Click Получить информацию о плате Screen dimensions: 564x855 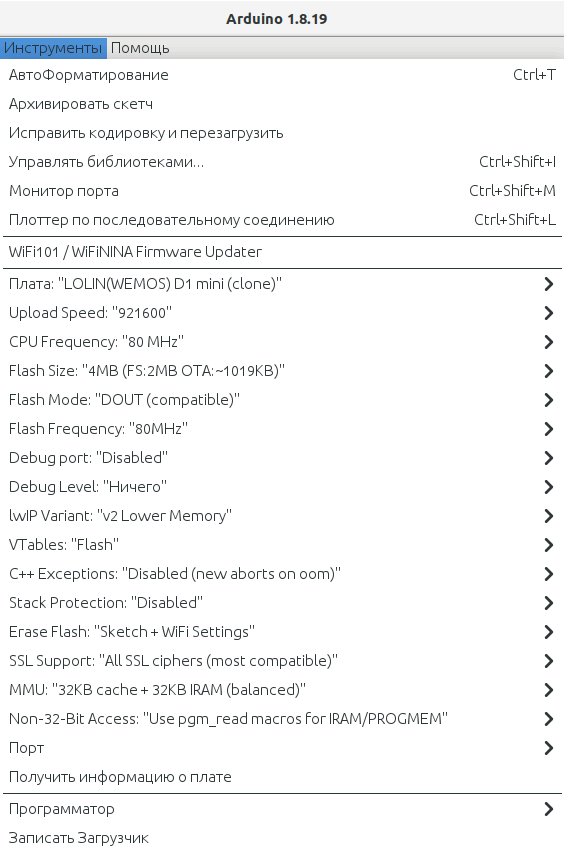pyautogui.click(x=282, y=777)
